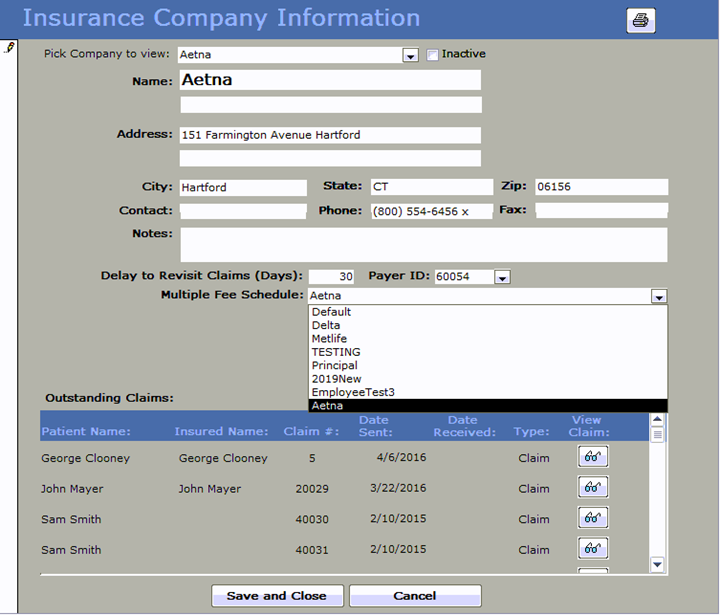The height and width of the screenshot is (615, 720).
Task: Click the Delay to Revisit Claims days field
Action: 331,277
